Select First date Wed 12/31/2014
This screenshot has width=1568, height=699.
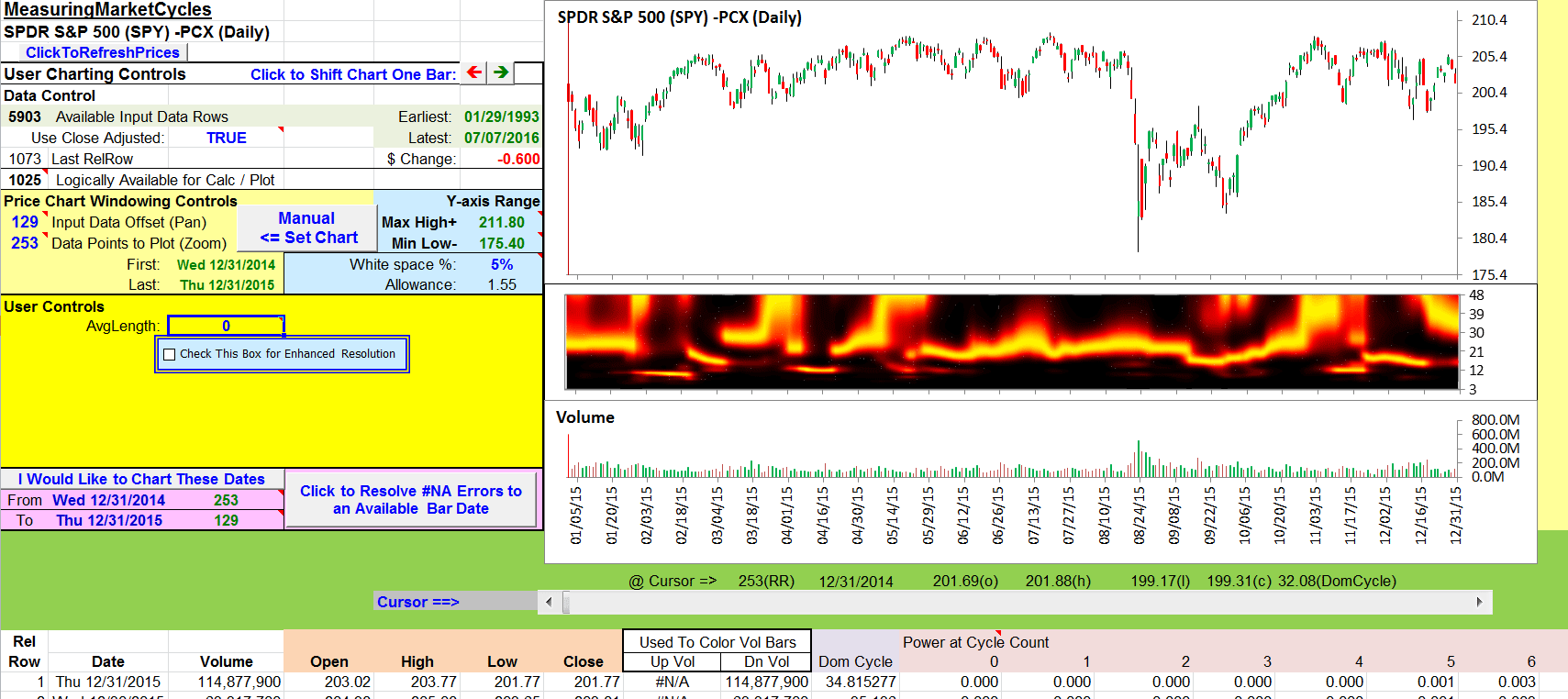click(x=226, y=264)
